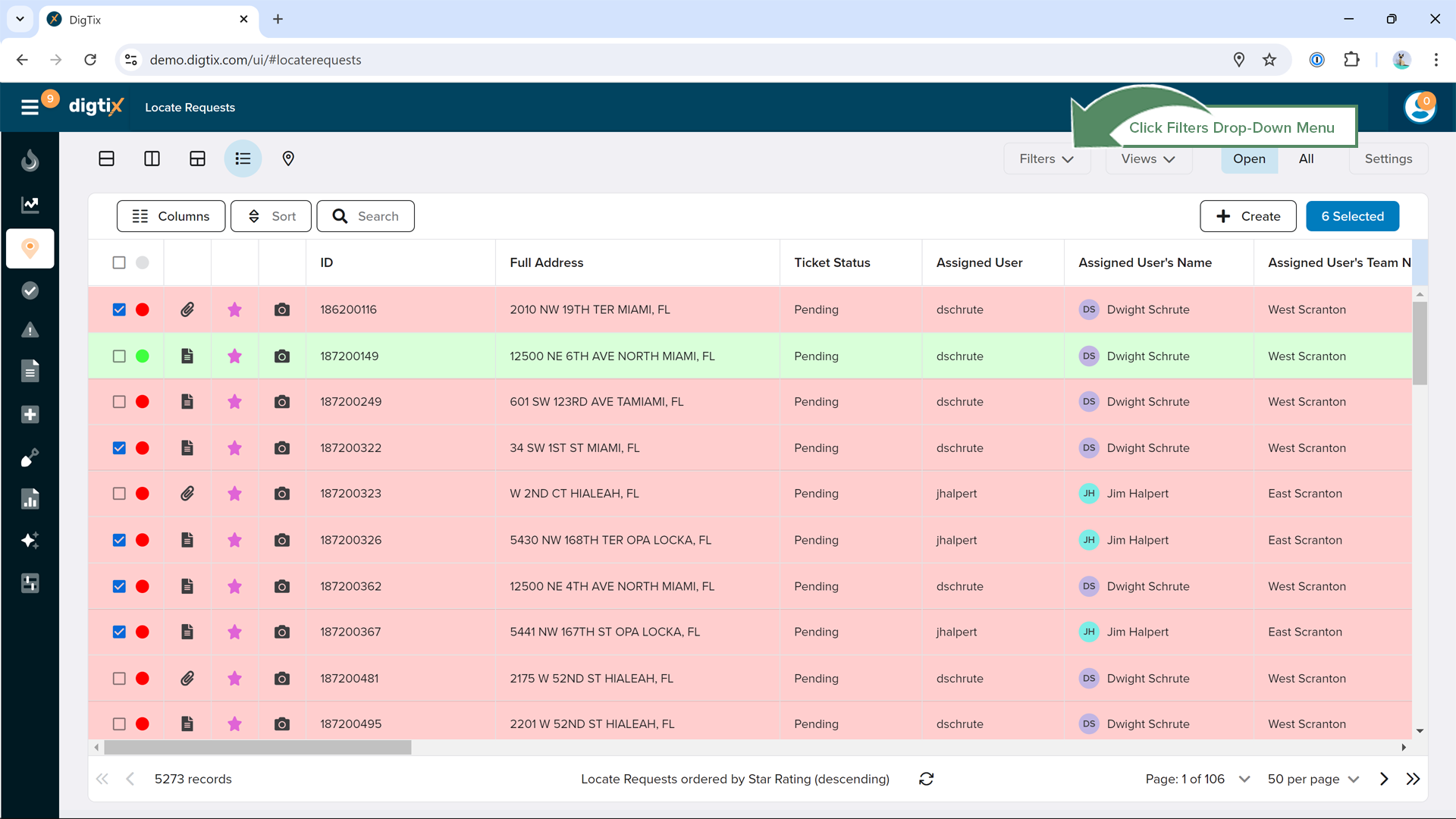Click the pink star on ticket 187200481
1456x819 pixels.
click(234, 679)
